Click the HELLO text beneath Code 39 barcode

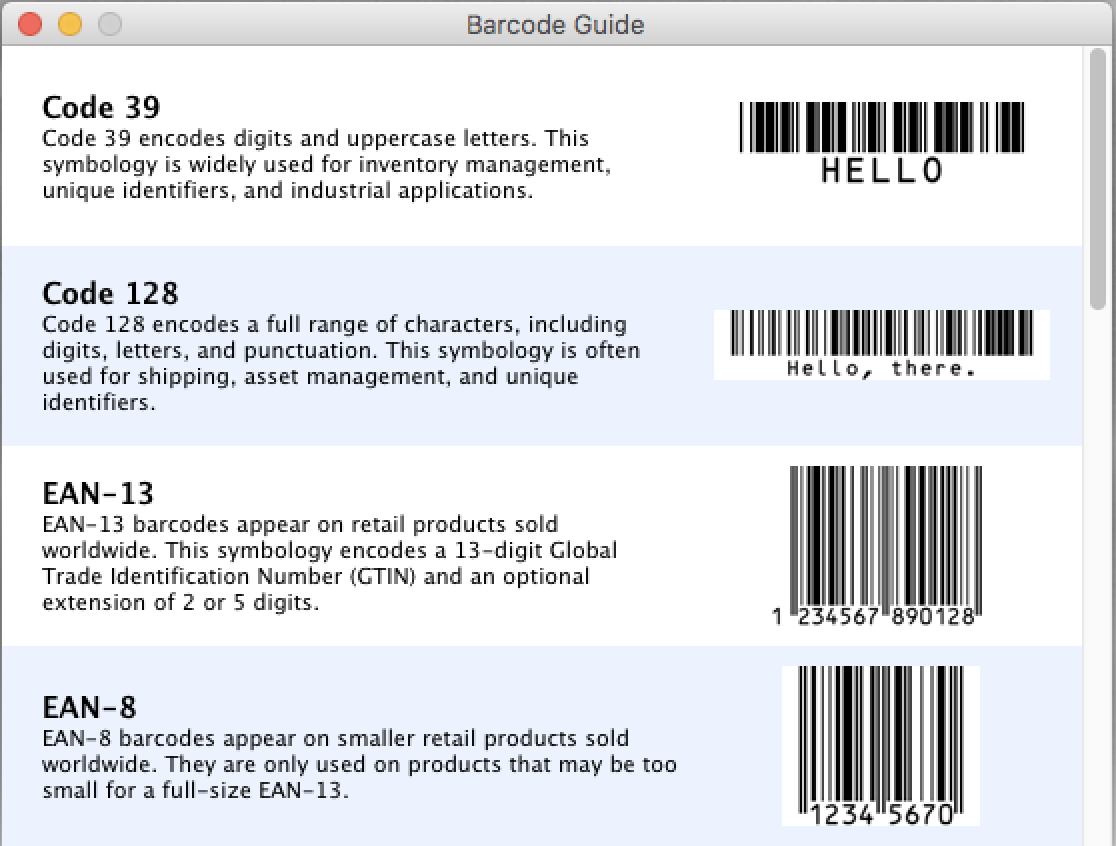(882, 171)
